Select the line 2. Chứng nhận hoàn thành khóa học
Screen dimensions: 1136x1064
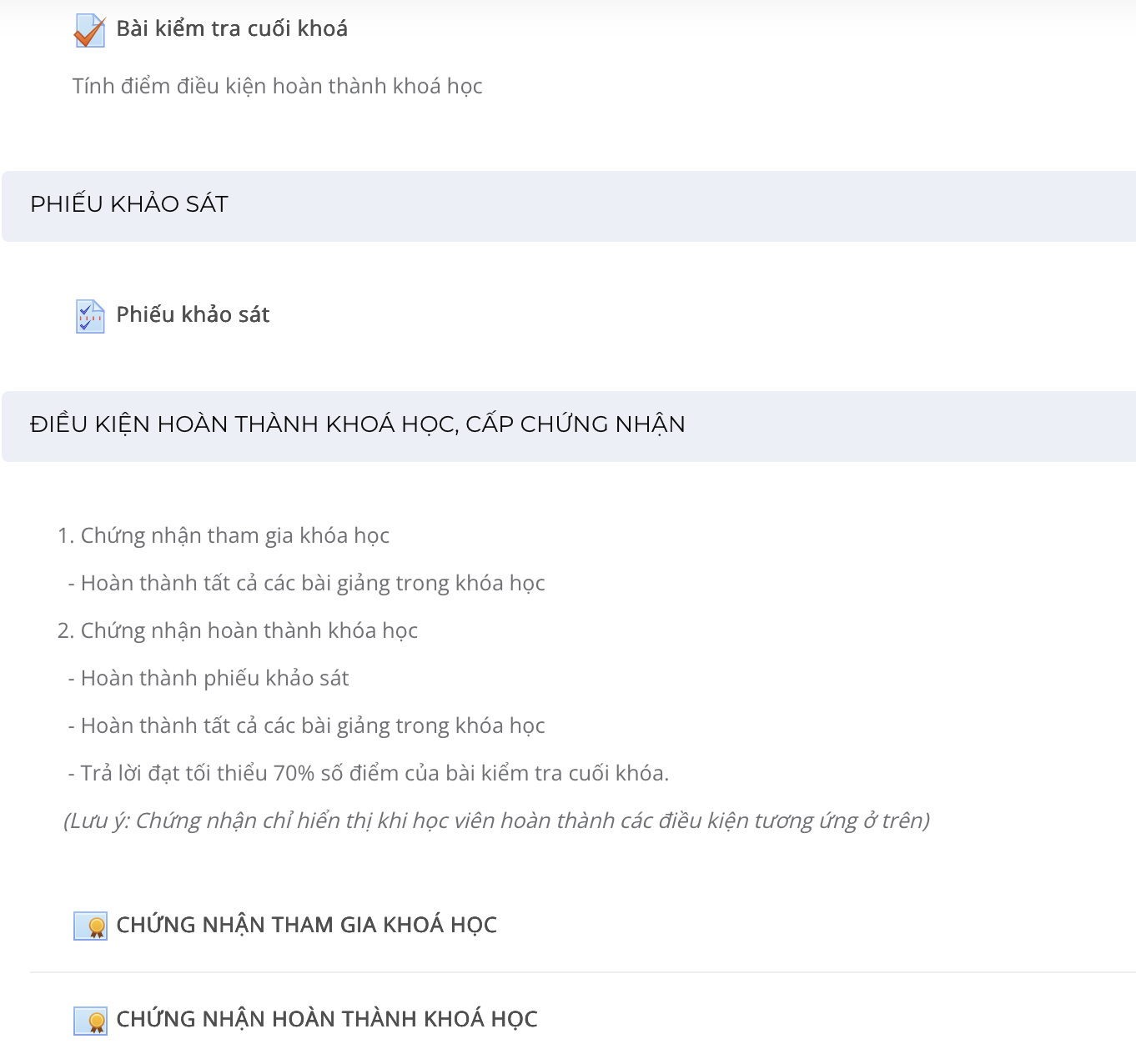[238, 630]
